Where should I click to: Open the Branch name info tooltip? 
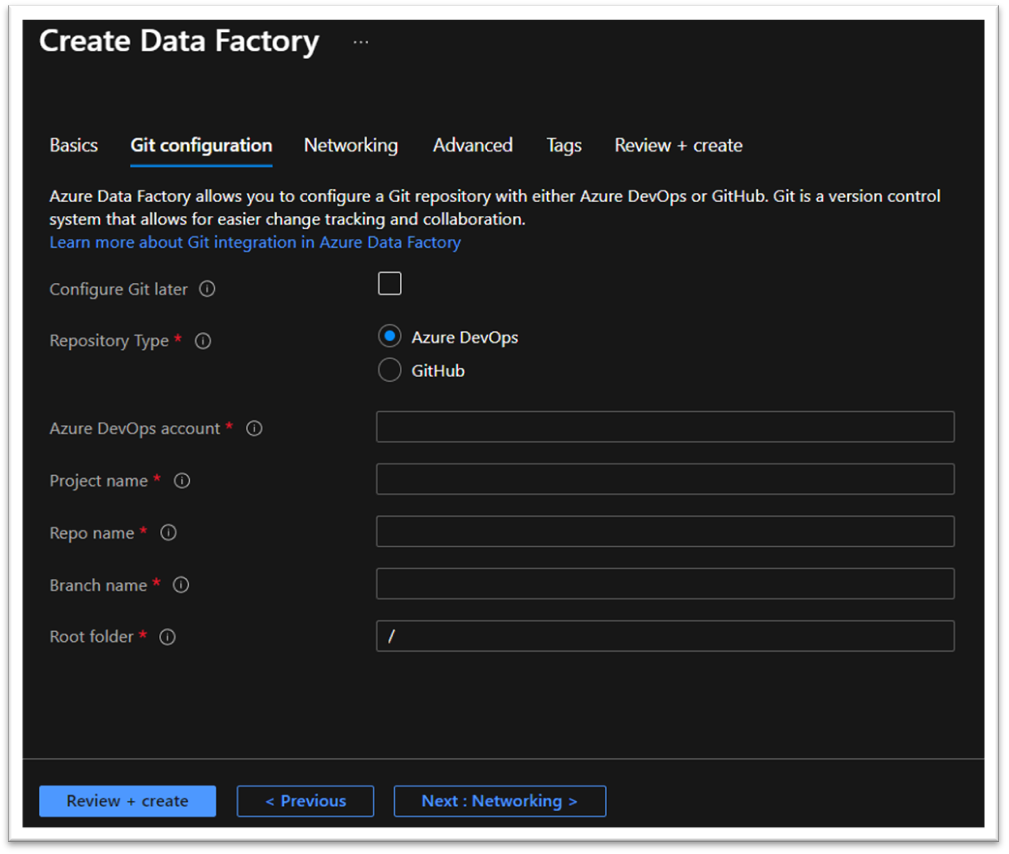180,585
